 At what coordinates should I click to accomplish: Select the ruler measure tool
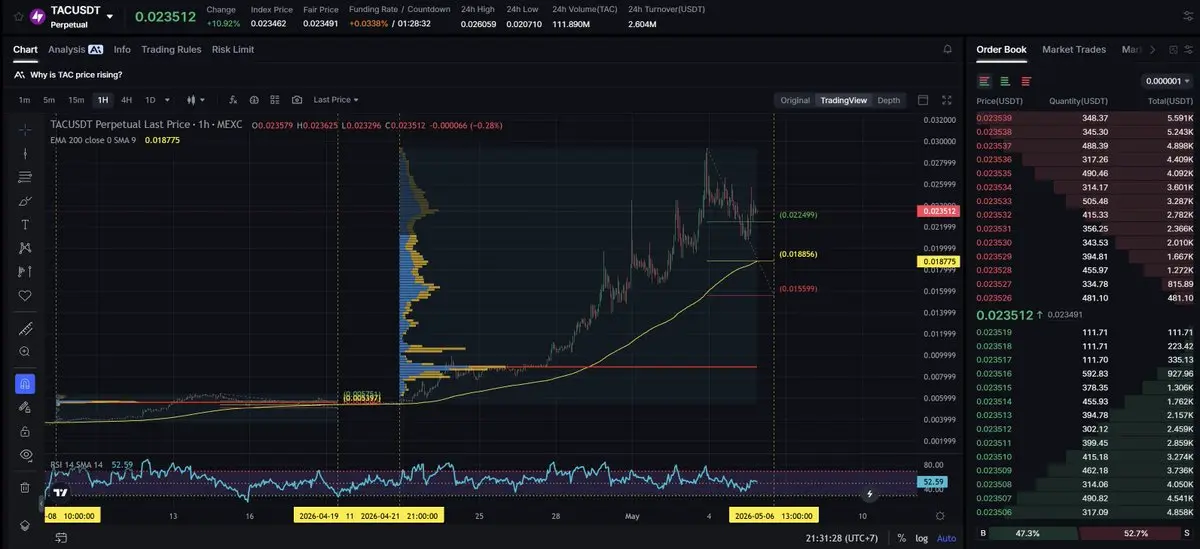coord(25,329)
